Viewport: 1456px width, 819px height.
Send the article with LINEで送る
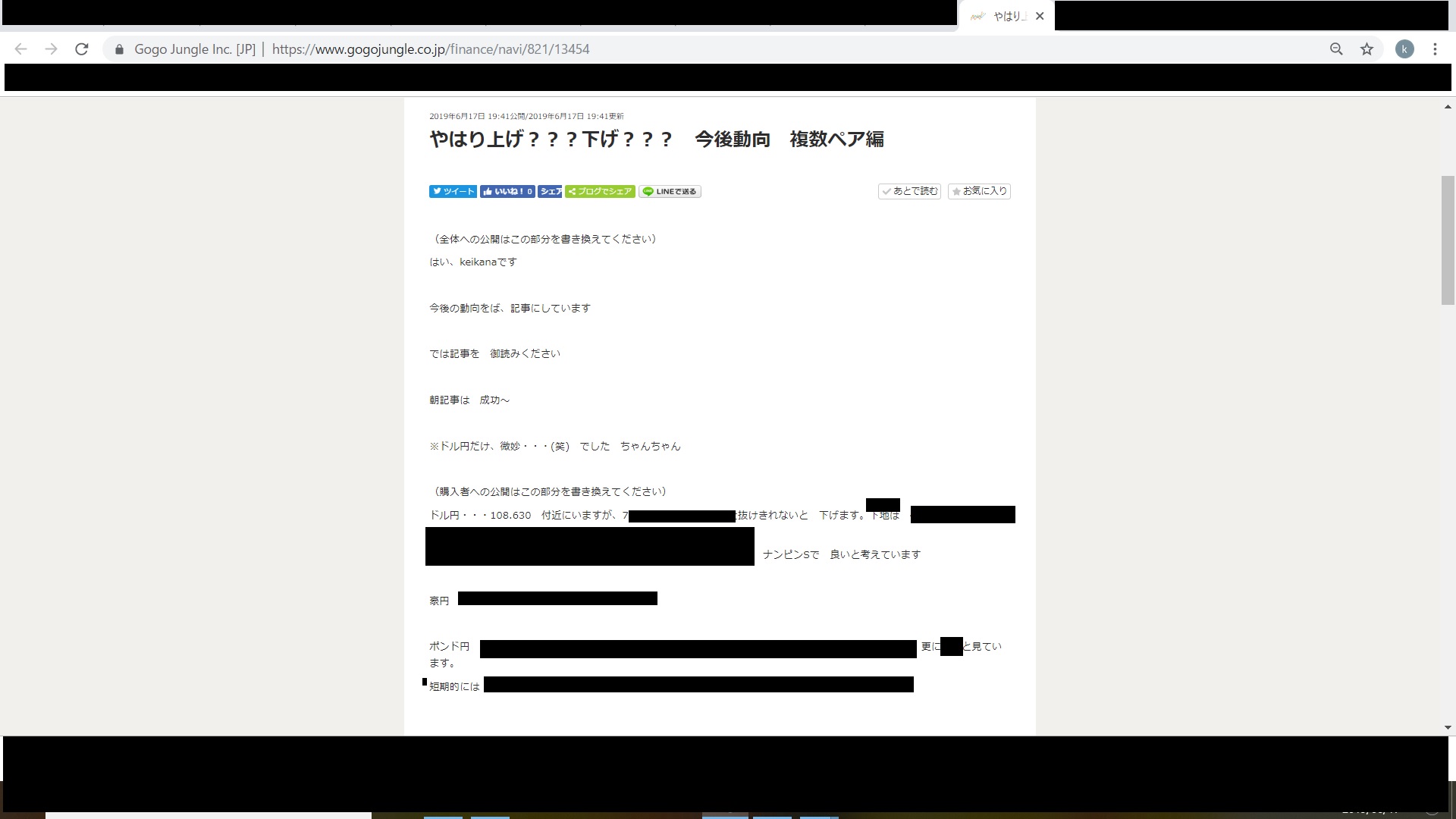tap(670, 192)
